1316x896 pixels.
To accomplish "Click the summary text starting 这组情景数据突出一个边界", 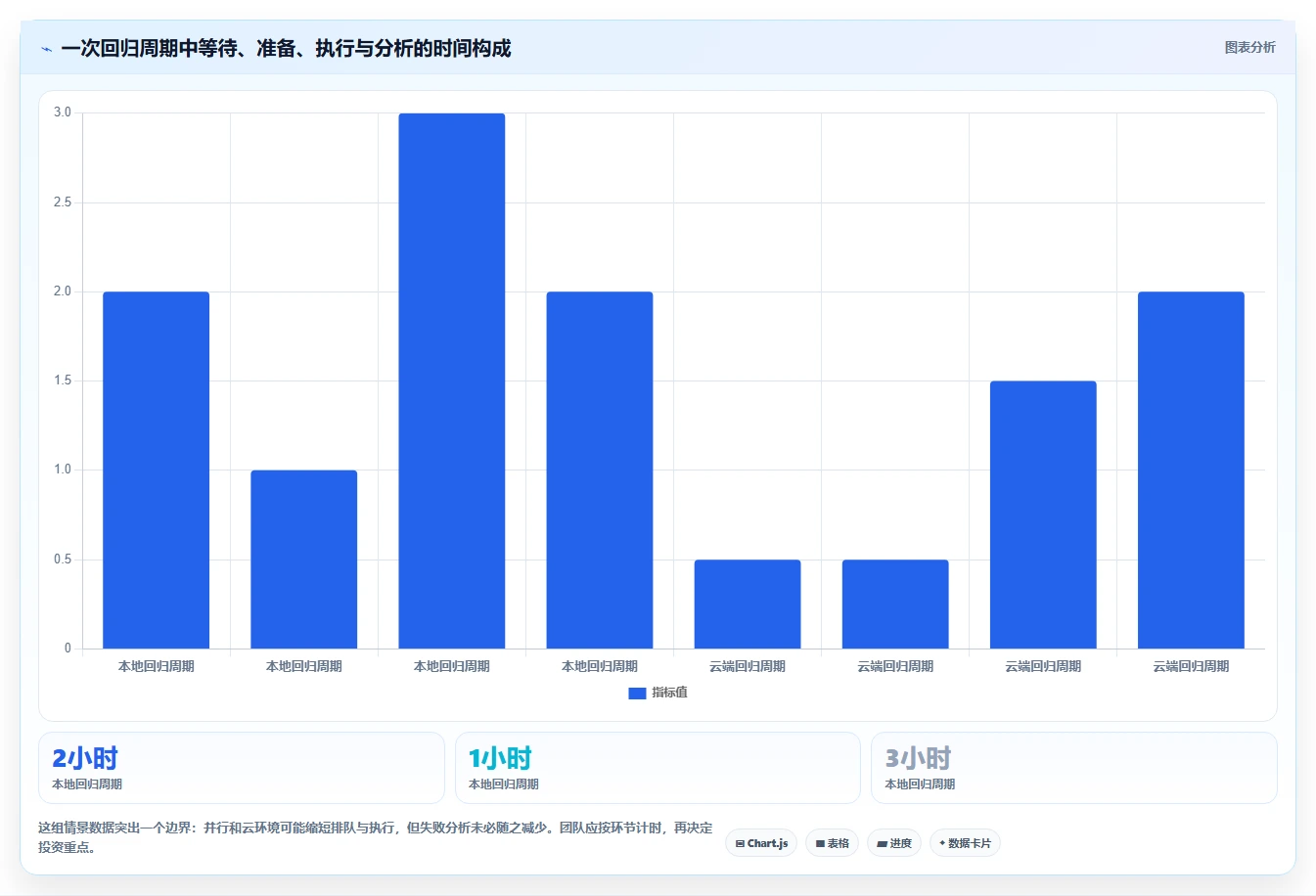I will pyautogui.click(x=376, y=837).
